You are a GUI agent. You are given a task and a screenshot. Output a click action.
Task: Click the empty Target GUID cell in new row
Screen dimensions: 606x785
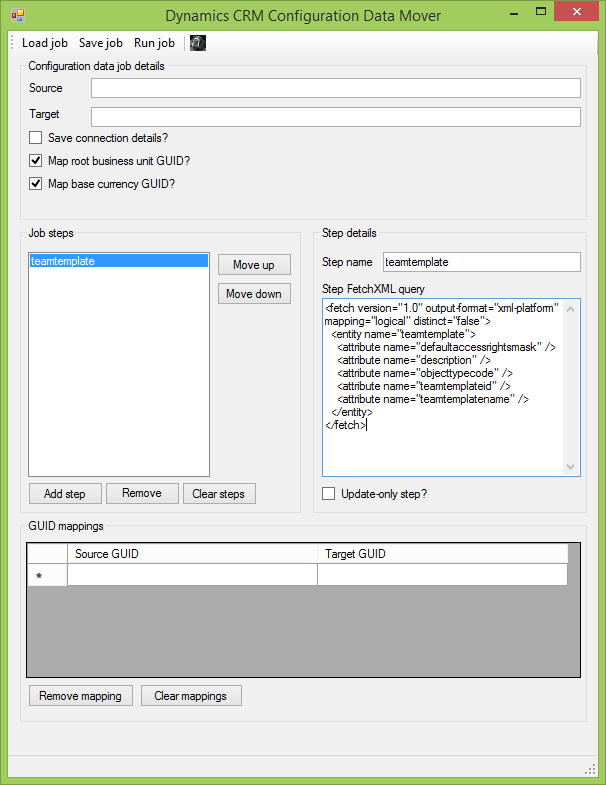point(443,575)
